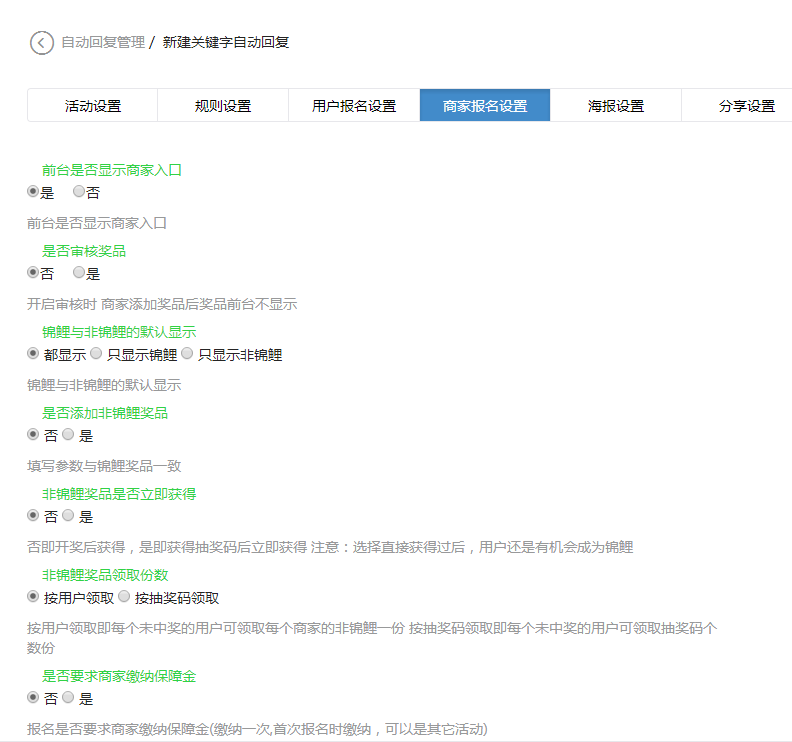Select the 都显示 radio option
Viewport: 792px width, 742px height.
tap(33, 354)
